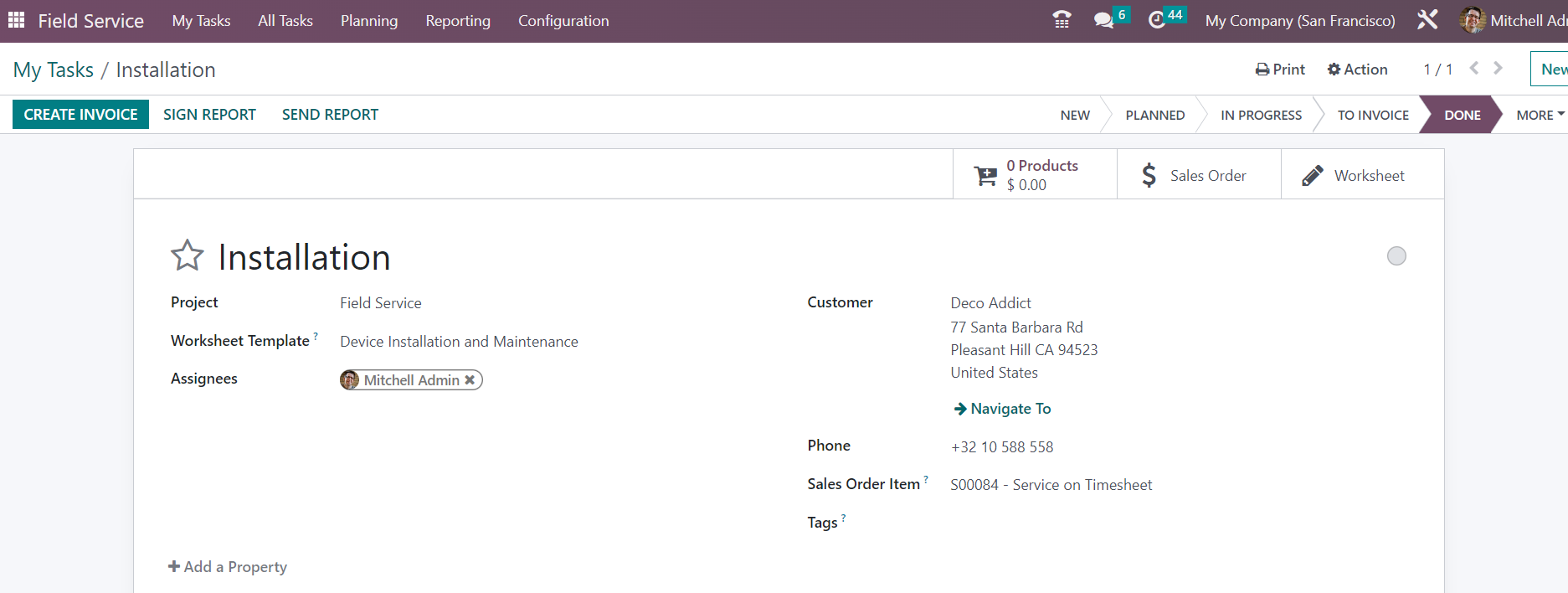Toggle the priority star for Installation
Viewport: 1568px width, 593px height.
[188, 256]
